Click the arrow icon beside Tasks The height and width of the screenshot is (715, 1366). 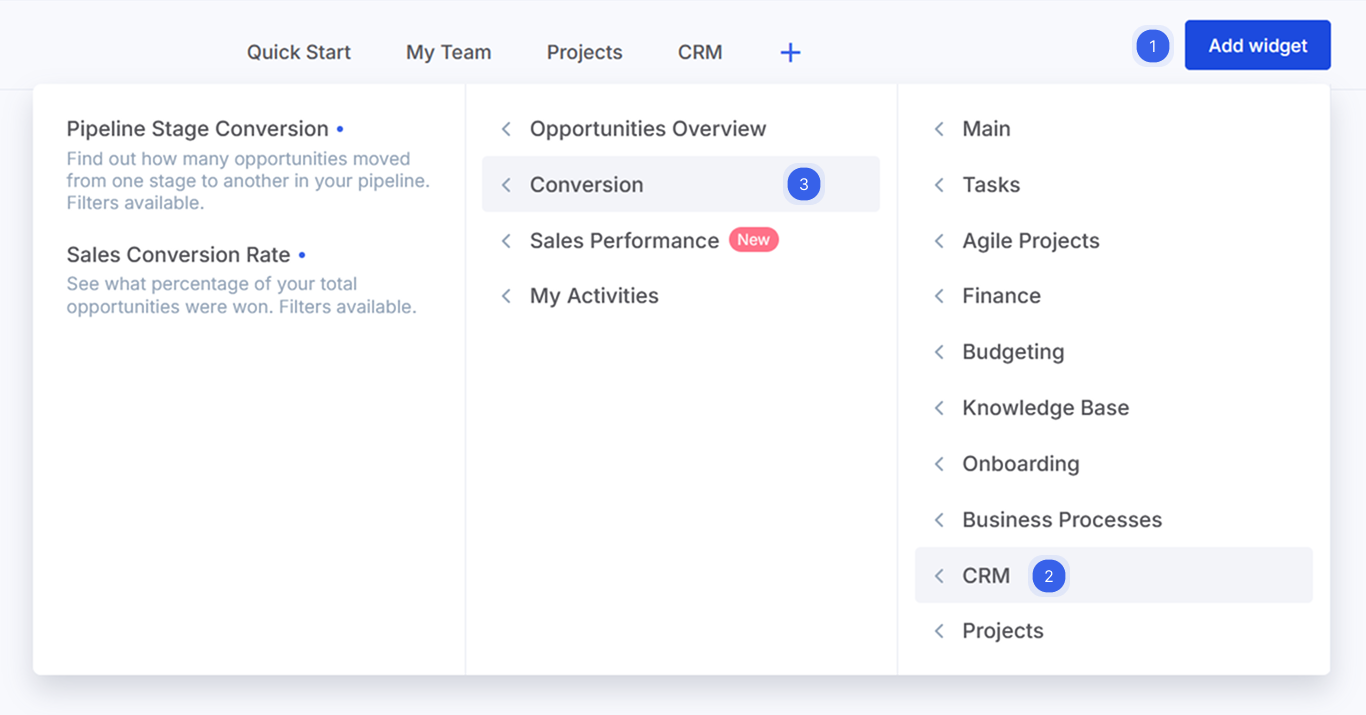(x=939, y=185)
